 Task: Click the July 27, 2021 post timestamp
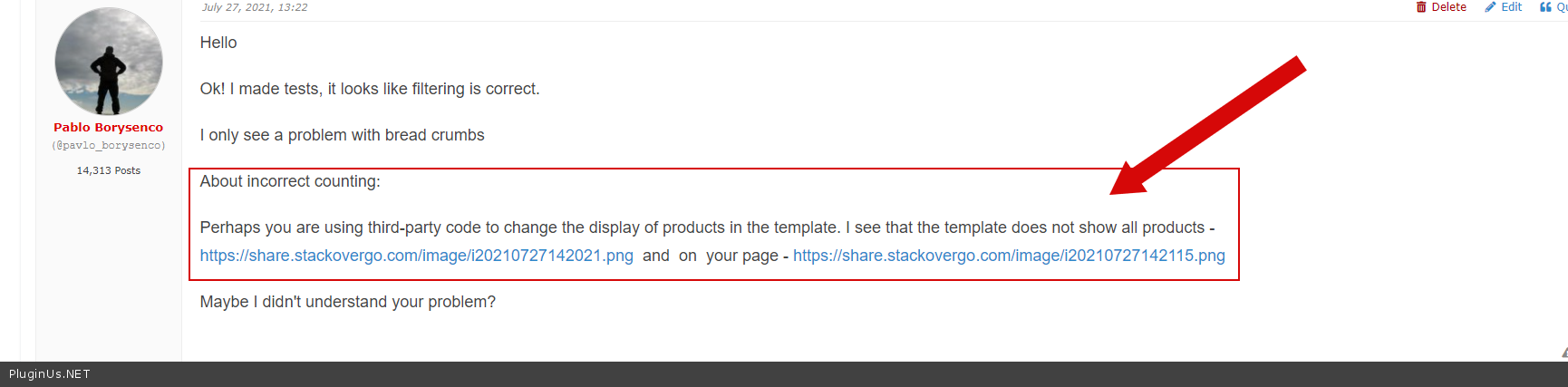255,7
